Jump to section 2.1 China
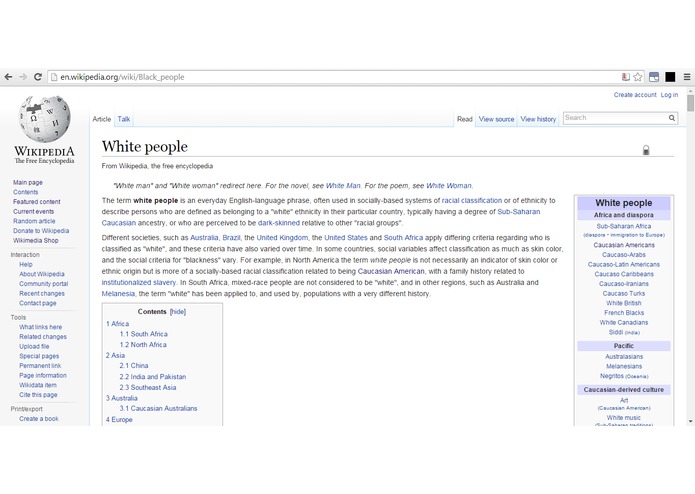 point(134,366)
